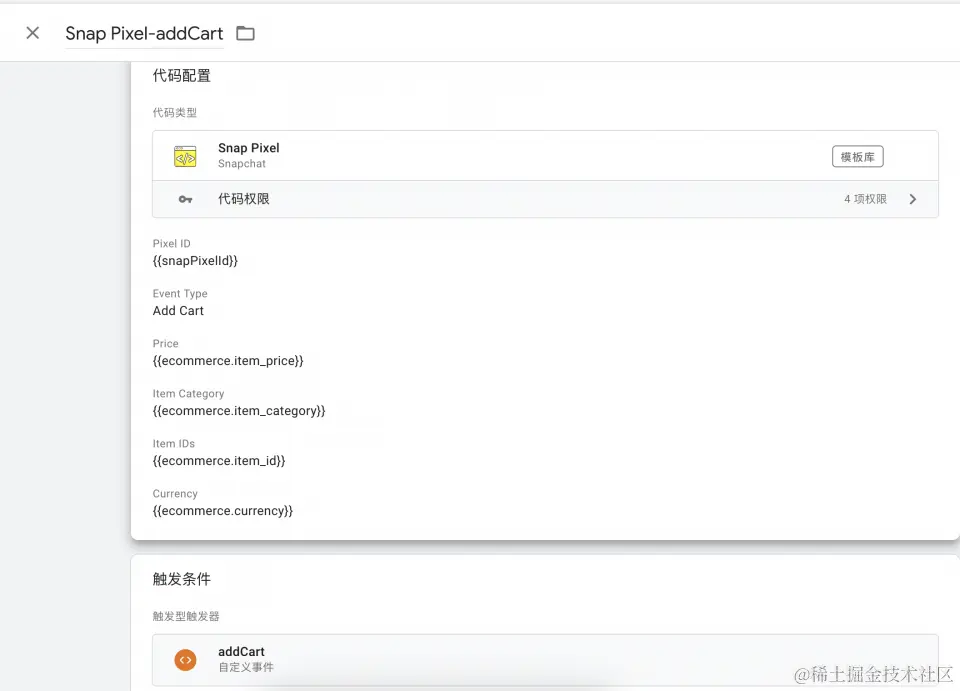Viewport: 960px width, 691px height.
Task: Click the Snapchat subtitle text
Action: click(x=242, y=164)
